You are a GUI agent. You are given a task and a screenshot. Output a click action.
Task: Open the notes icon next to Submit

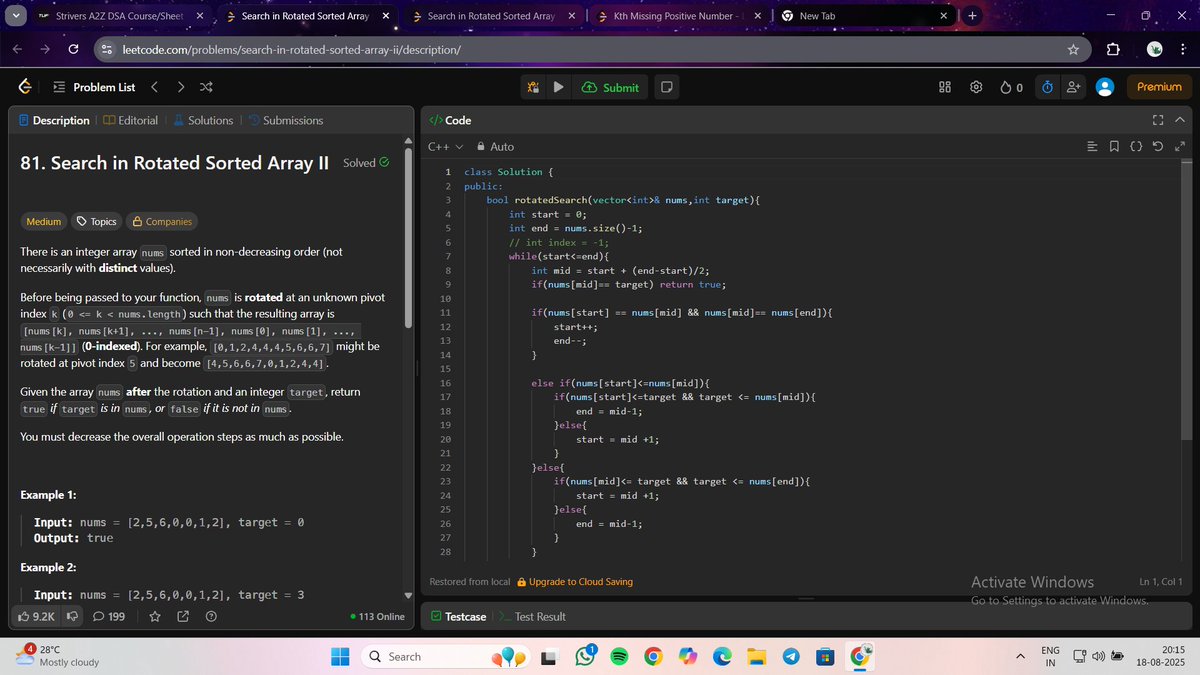click(666, 87)
